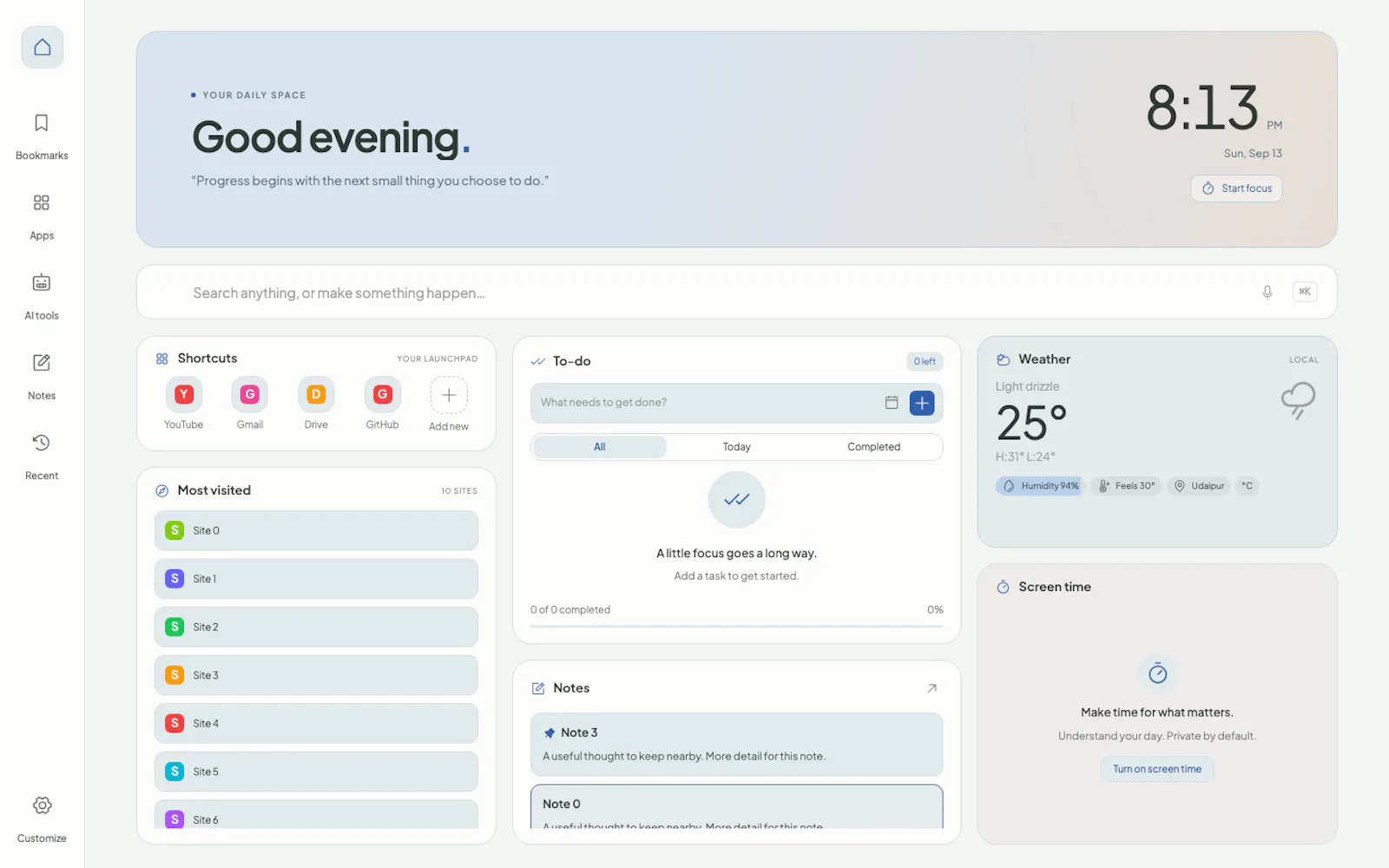This screenshot has height=868, width=1389.
Task: Open the Apps grid in sidebar
Action: (x=42, y=216)
